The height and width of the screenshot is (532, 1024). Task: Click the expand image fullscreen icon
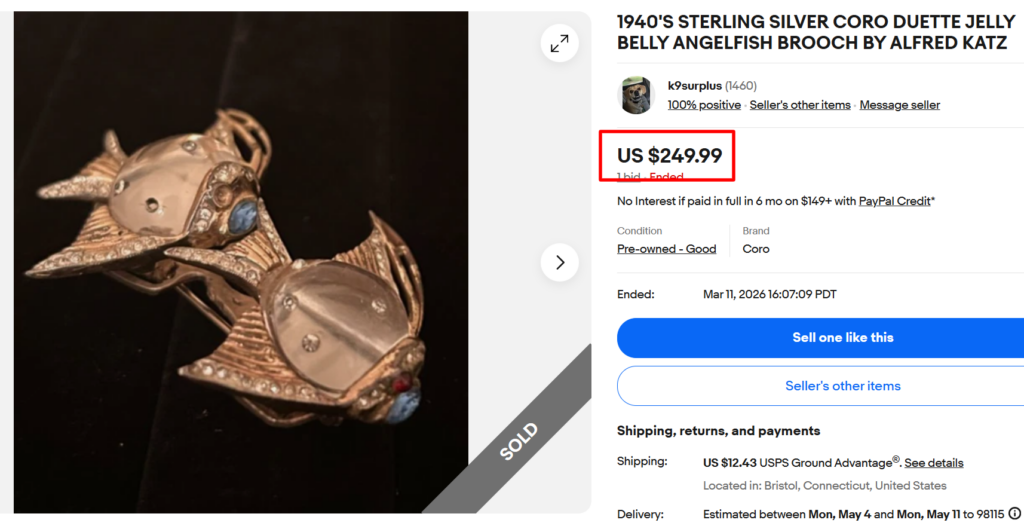pyautogui.click(x=559, y=43)
